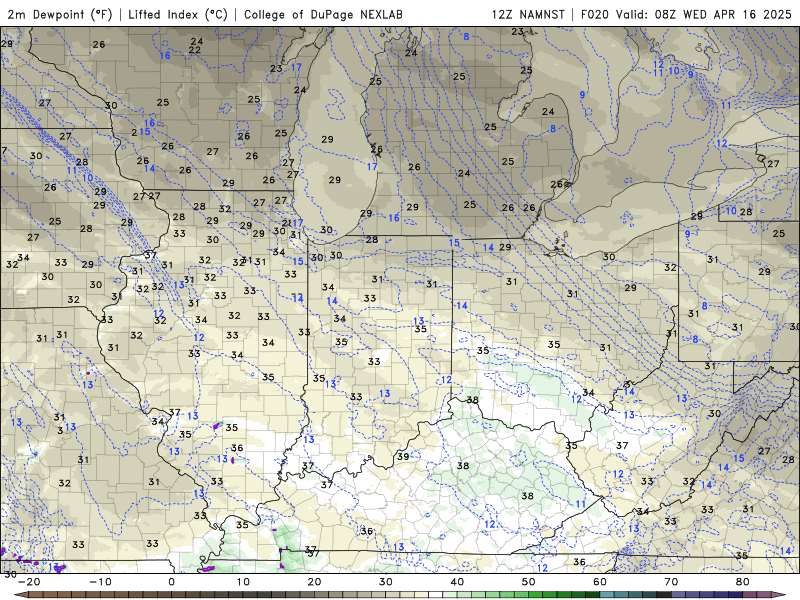The height and width of the screenshot is (600, 800).
Task: Click the "0" color scale label
Action: point(171,582)
